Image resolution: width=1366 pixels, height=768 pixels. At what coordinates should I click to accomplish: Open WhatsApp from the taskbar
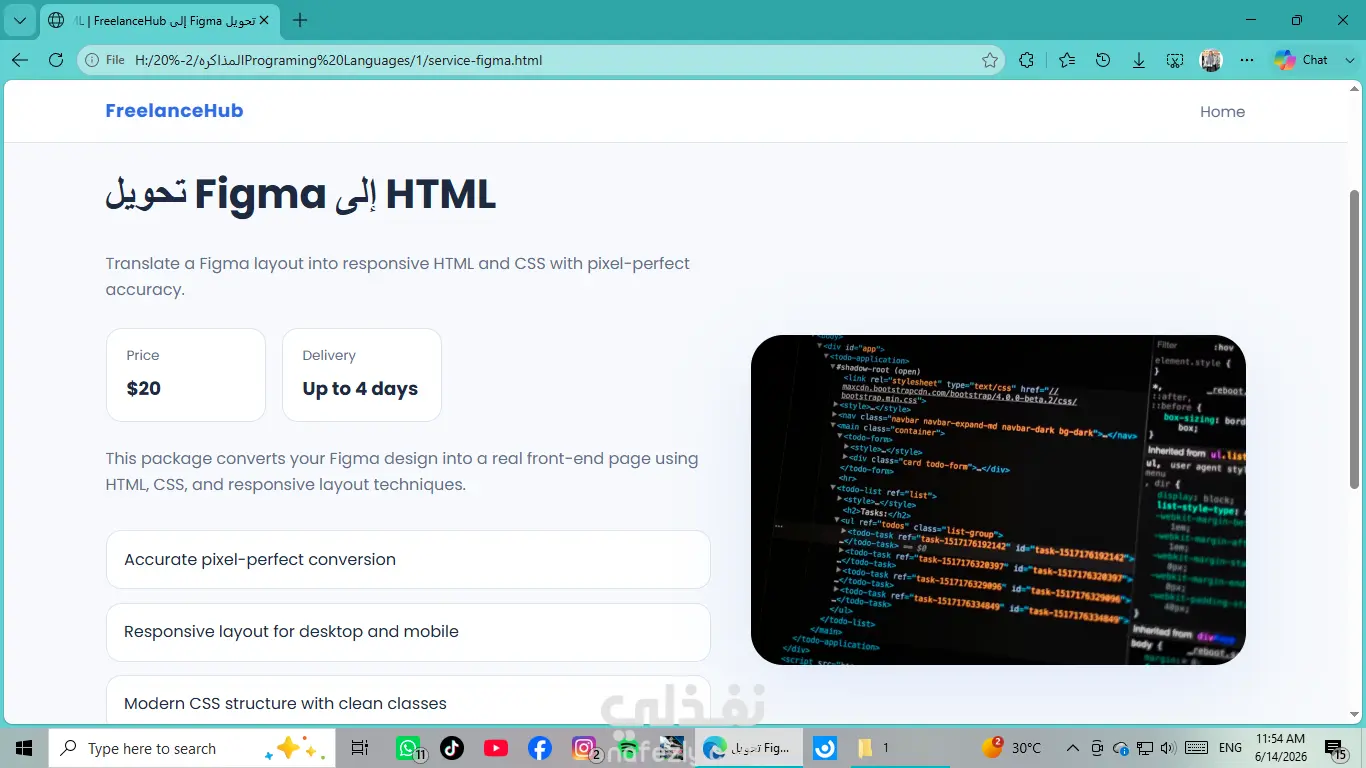pyautogui.click(x=409, y=748)
